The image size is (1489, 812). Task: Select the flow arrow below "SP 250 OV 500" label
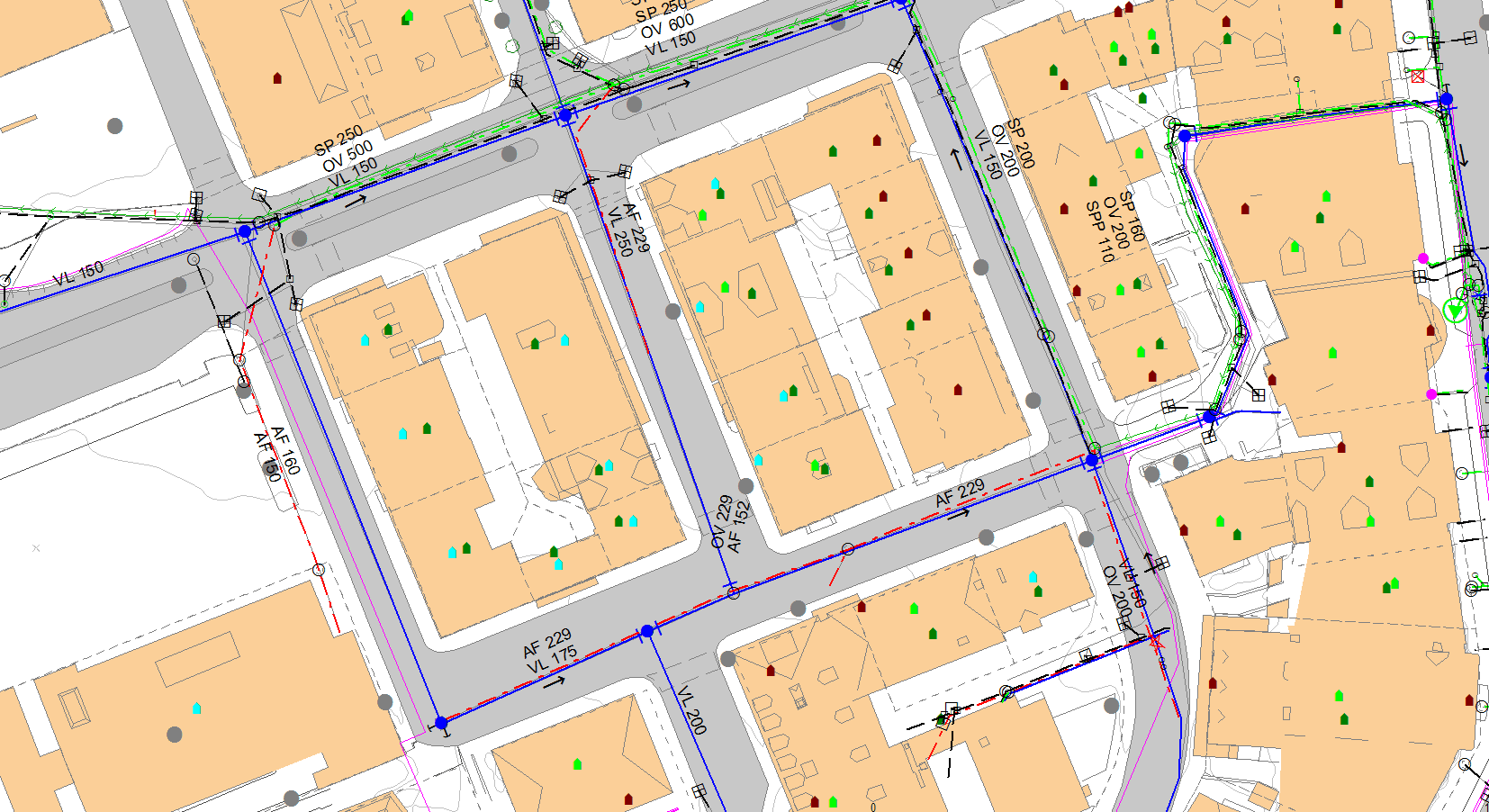click(356, 200)
